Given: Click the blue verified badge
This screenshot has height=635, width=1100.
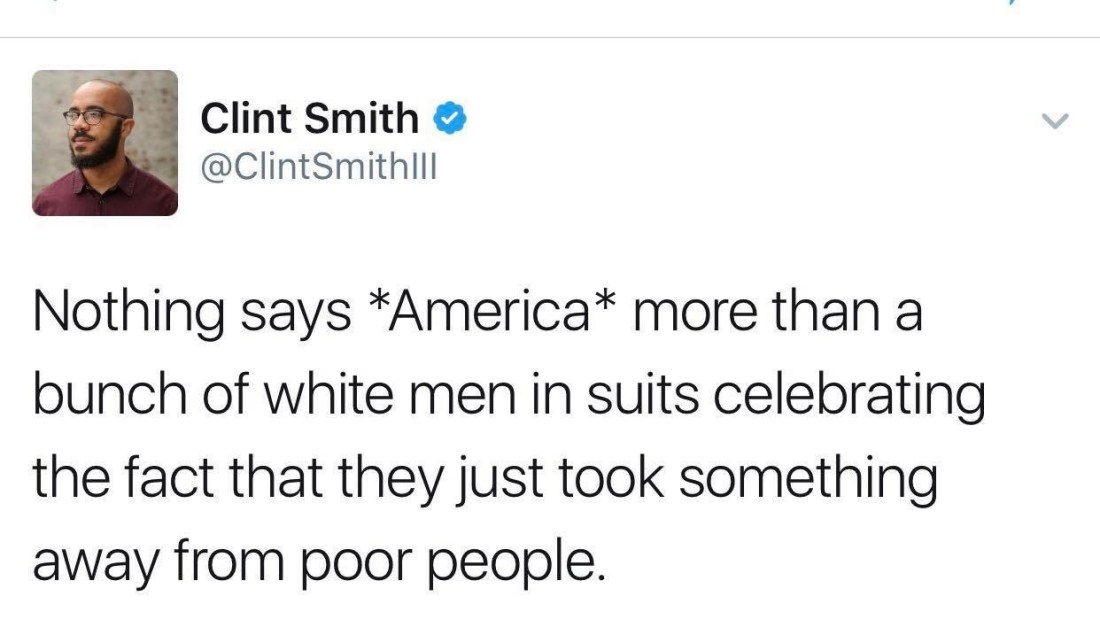Looking at the screenshot, I should click(450, 119).
